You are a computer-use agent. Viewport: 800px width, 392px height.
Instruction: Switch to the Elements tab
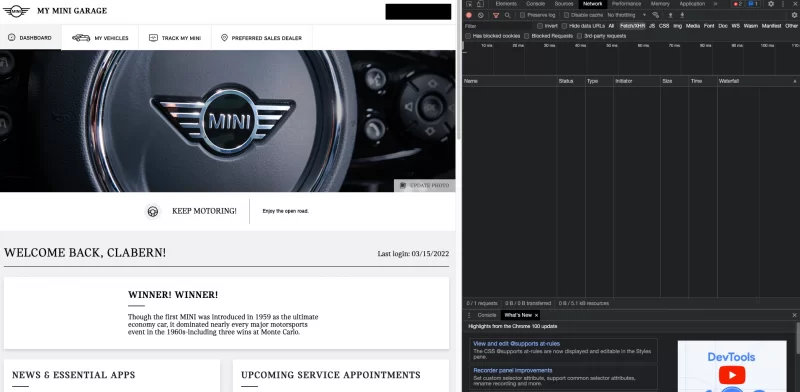point(506,4)
